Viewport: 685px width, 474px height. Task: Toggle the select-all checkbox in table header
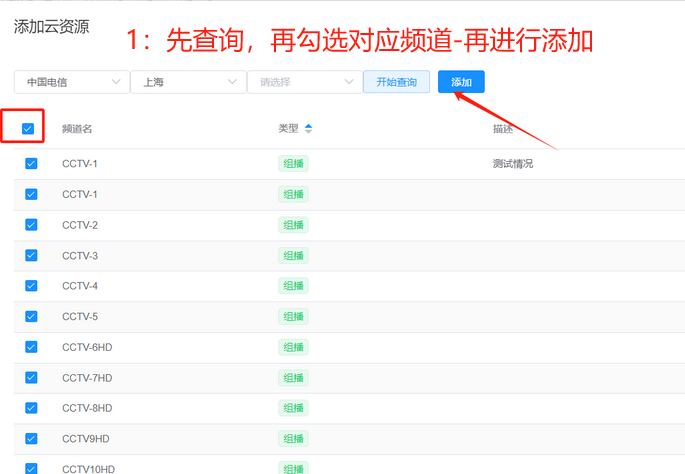click(x=28, y=128)
